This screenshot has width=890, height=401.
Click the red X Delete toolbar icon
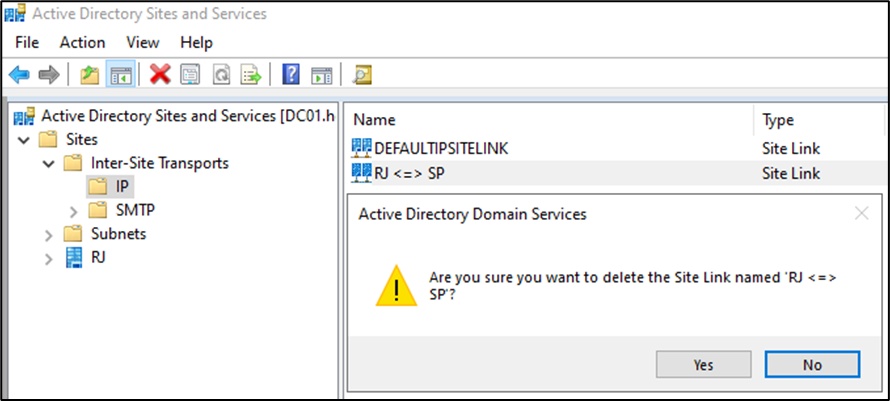click(160, 74)
